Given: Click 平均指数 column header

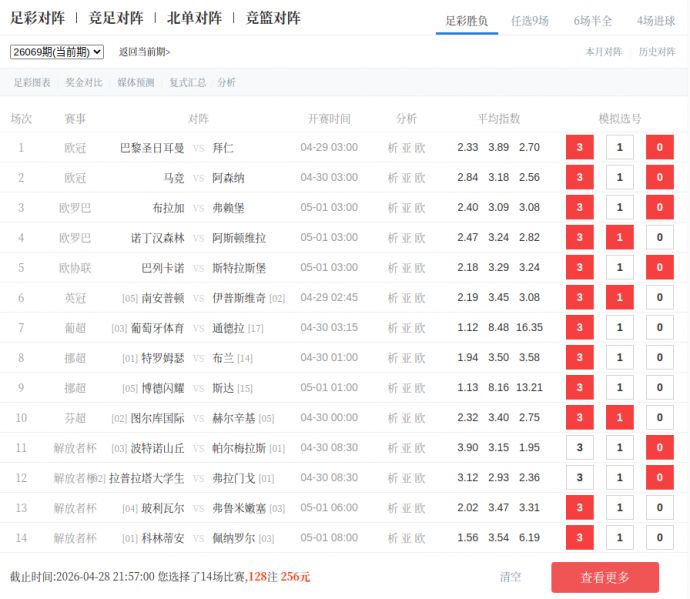Looking at the screenshot, I should 499,118.
